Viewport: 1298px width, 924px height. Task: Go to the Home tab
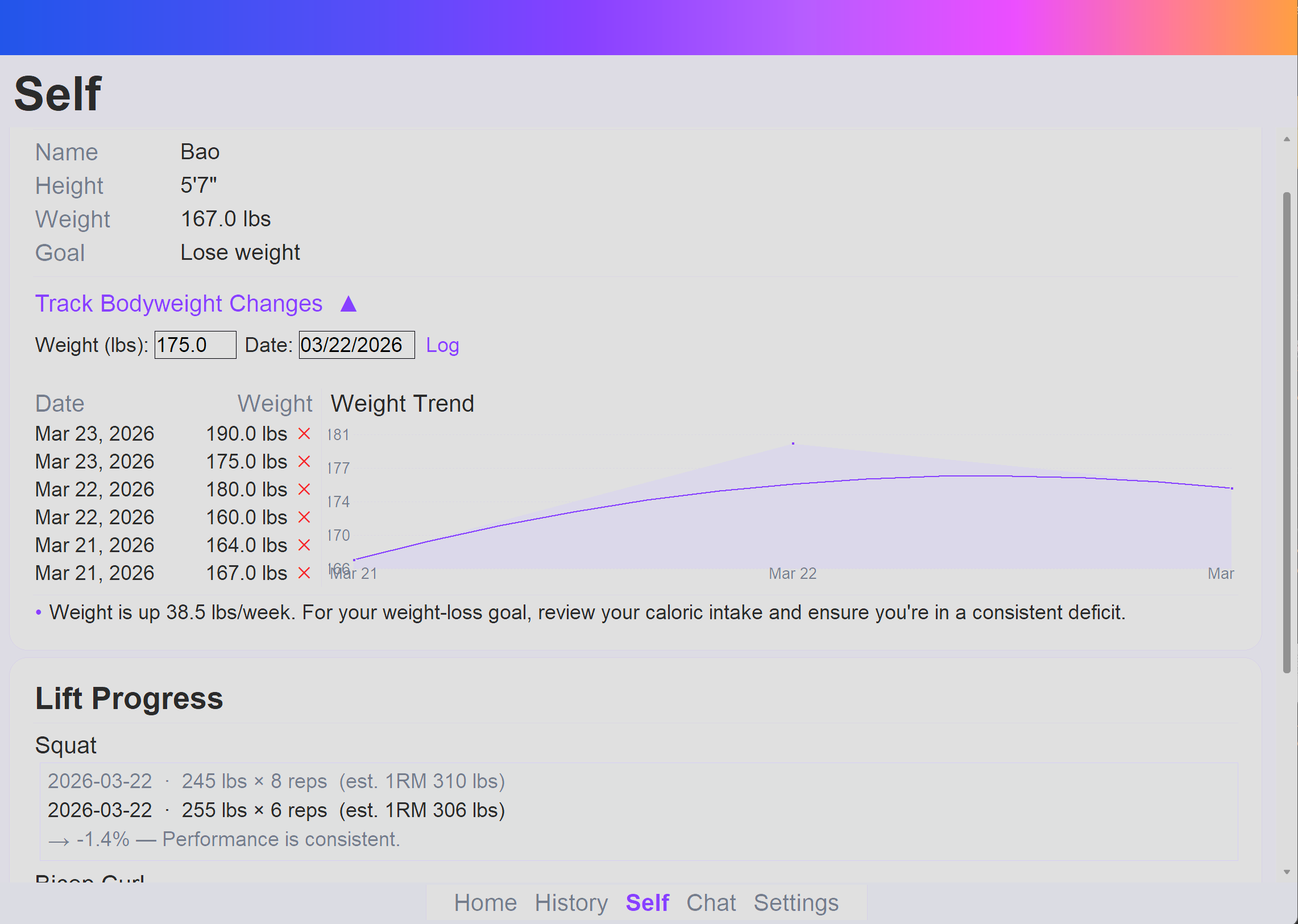pos(485,903)
